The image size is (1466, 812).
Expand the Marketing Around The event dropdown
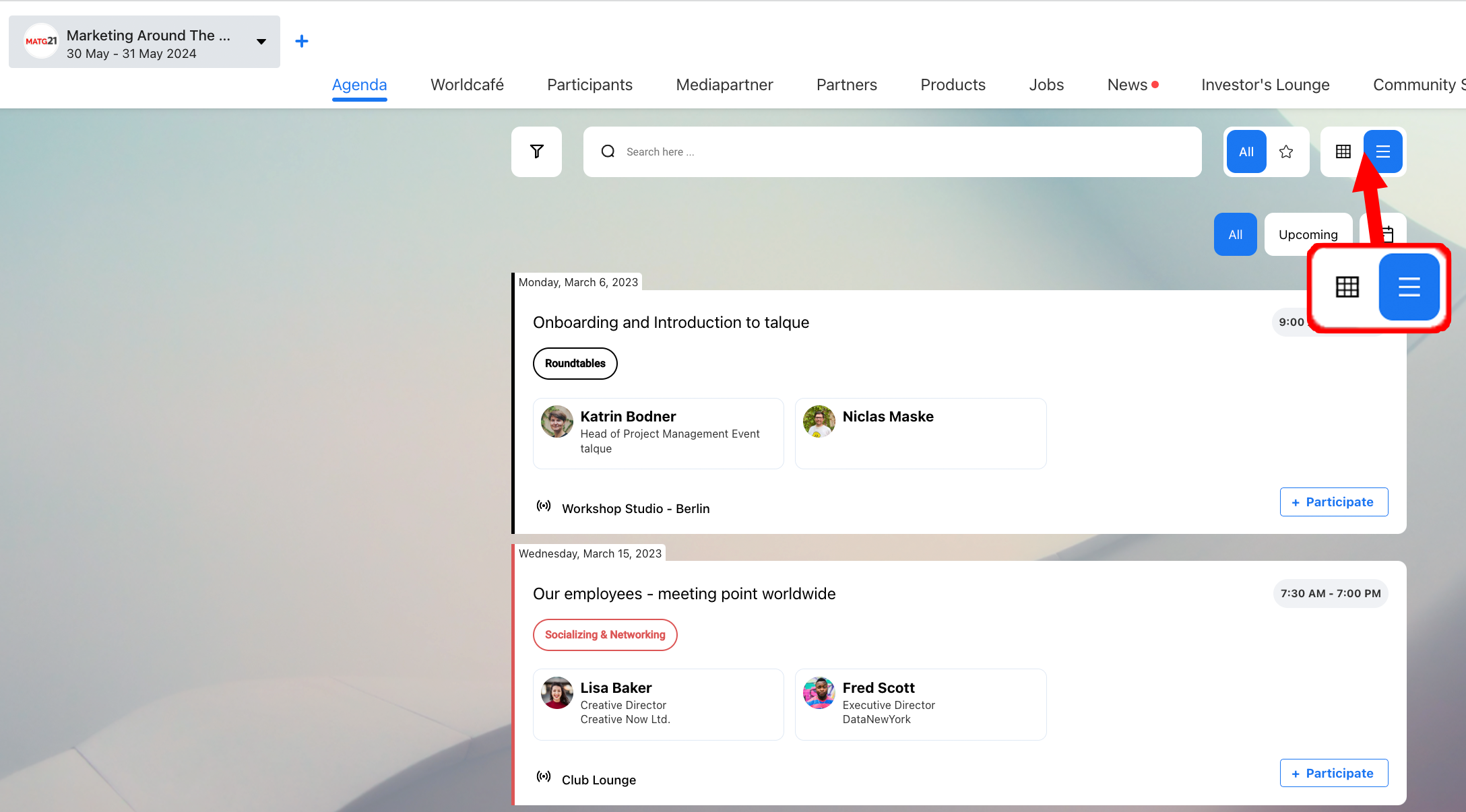click(x=261, y=42)
